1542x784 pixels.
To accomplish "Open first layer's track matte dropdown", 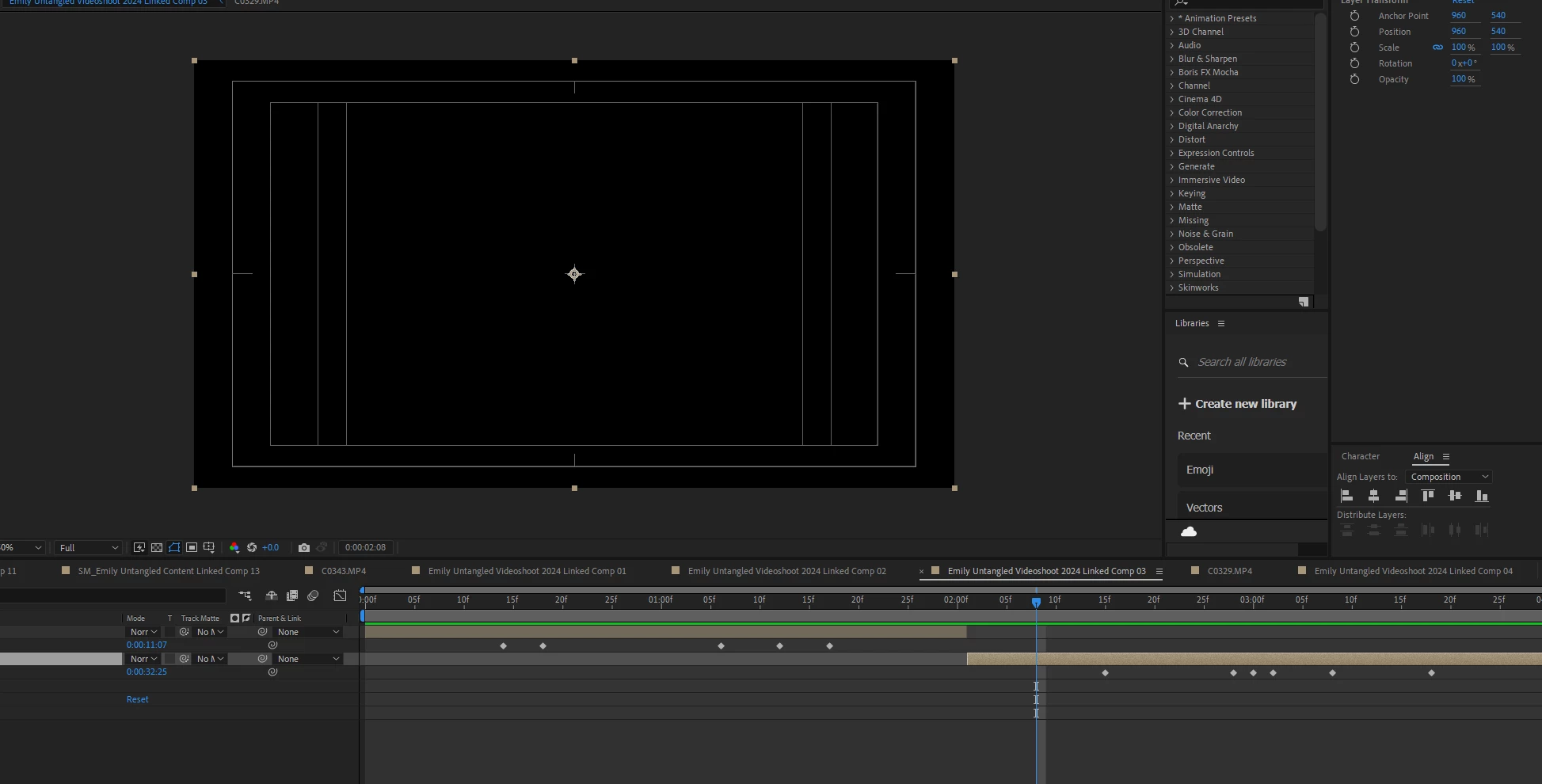I will click(211, 632).
